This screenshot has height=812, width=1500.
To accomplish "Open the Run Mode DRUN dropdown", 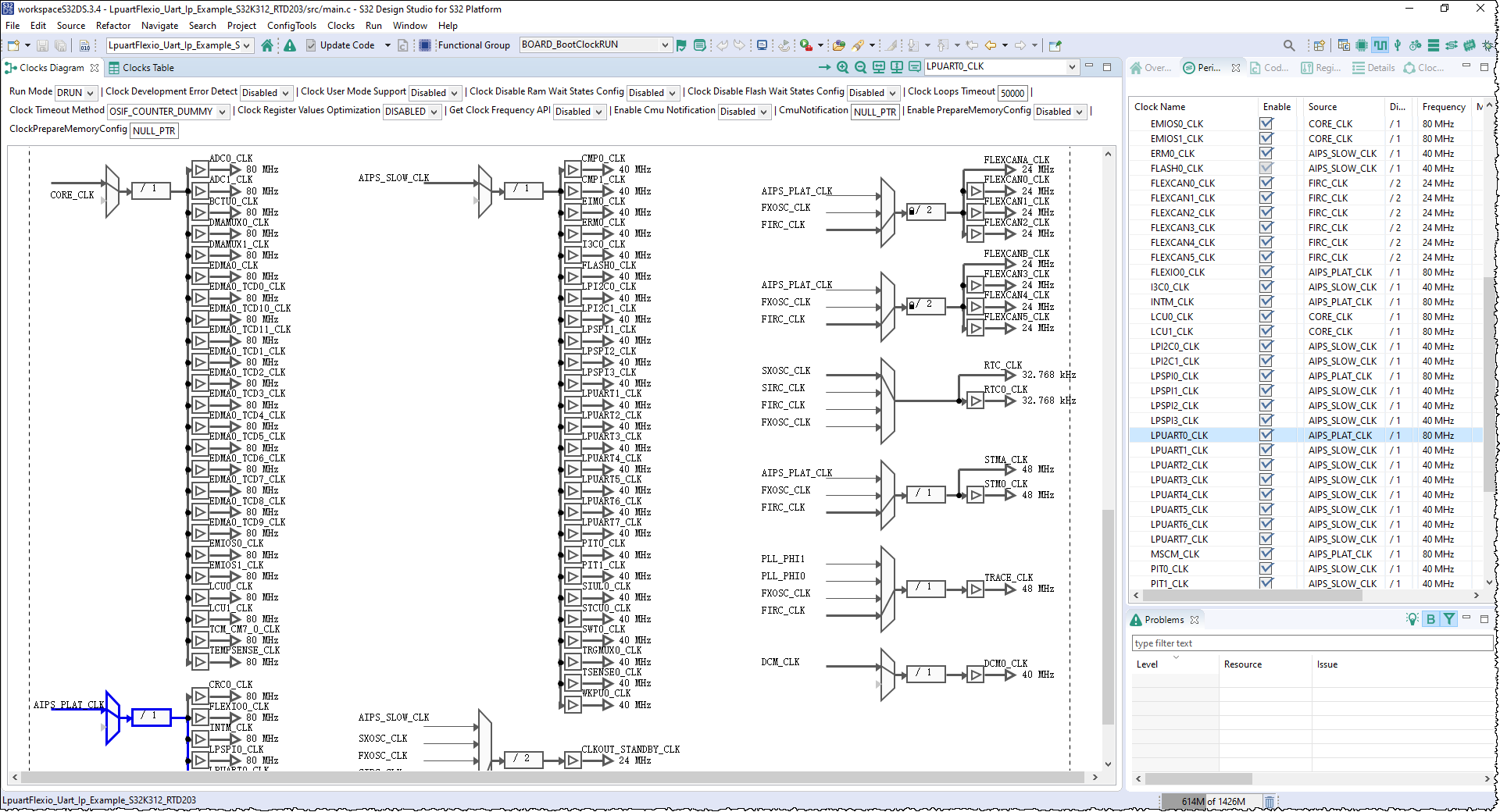I will click(76, 92).
